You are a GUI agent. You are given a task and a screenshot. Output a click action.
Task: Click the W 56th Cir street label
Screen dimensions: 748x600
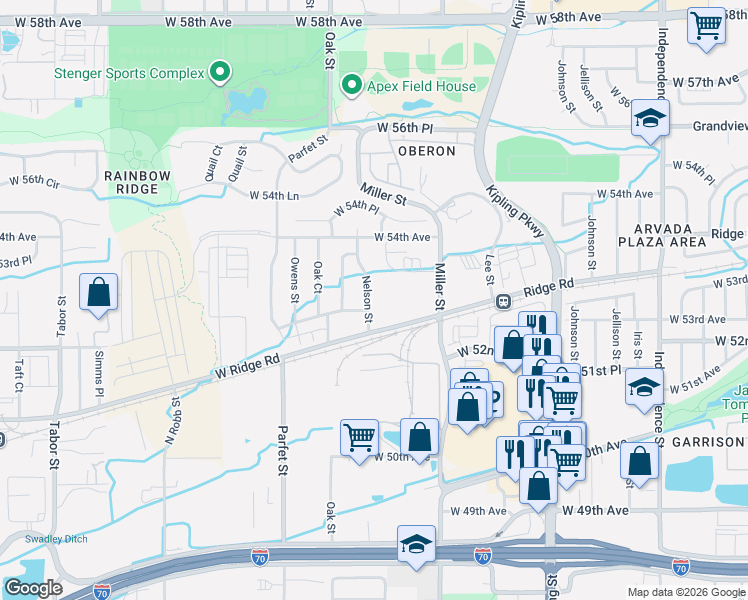[35, 182]
